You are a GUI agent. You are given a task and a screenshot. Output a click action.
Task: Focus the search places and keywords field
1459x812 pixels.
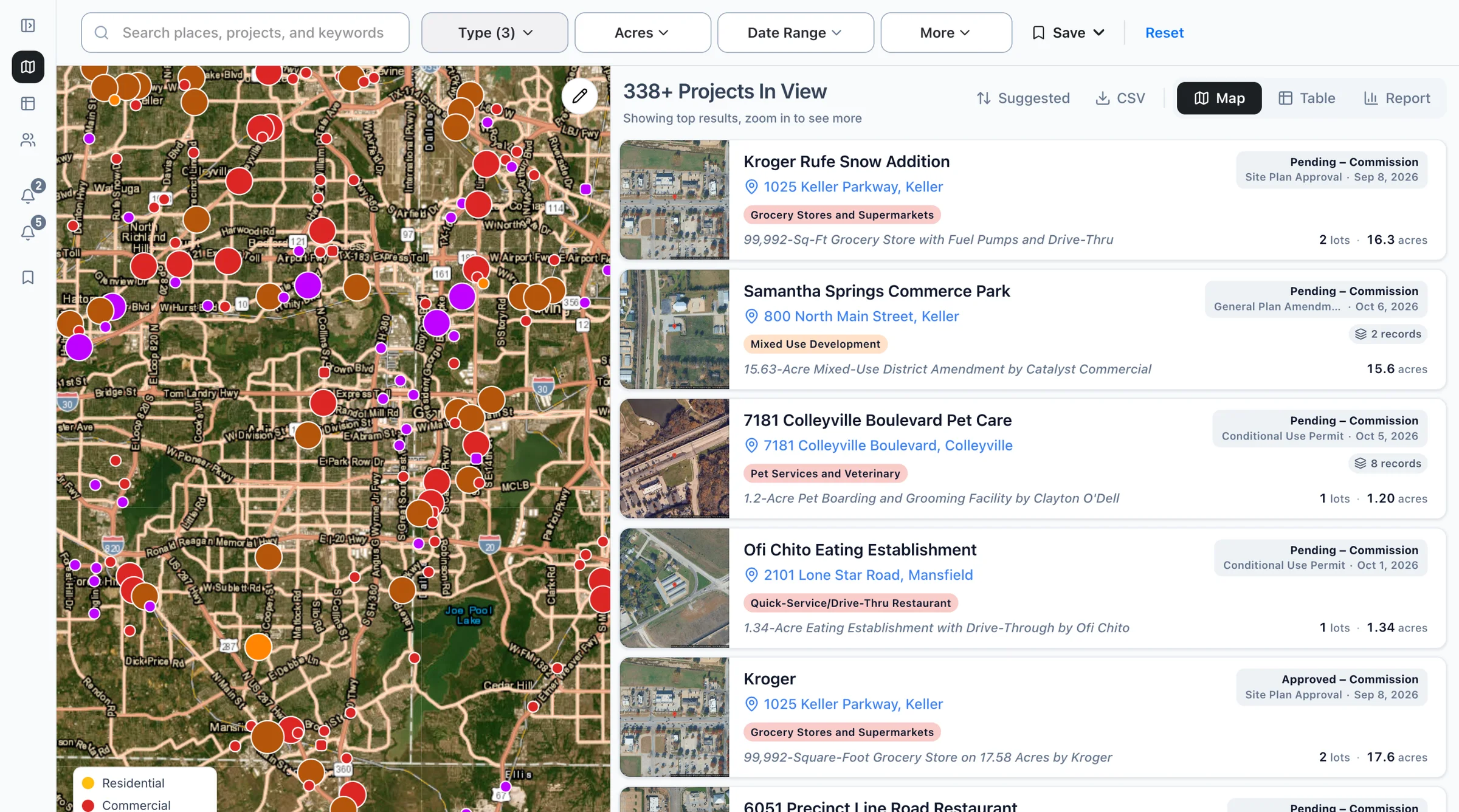pyautogui.click(x=245, y=33)
